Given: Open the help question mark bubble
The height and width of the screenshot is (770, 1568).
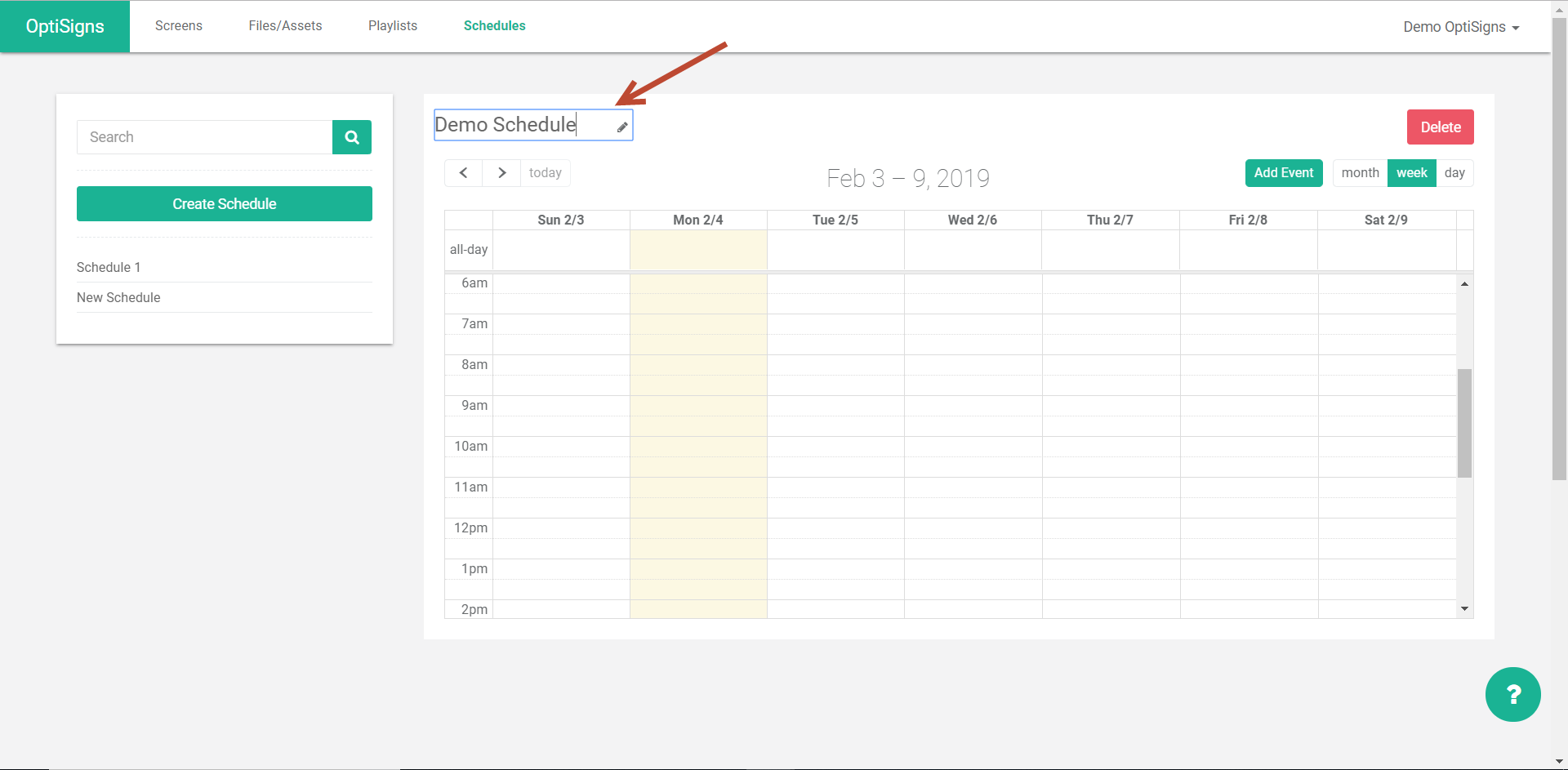Looking at the screenshot, I should pyautogui.click(x=1512, y=694).
